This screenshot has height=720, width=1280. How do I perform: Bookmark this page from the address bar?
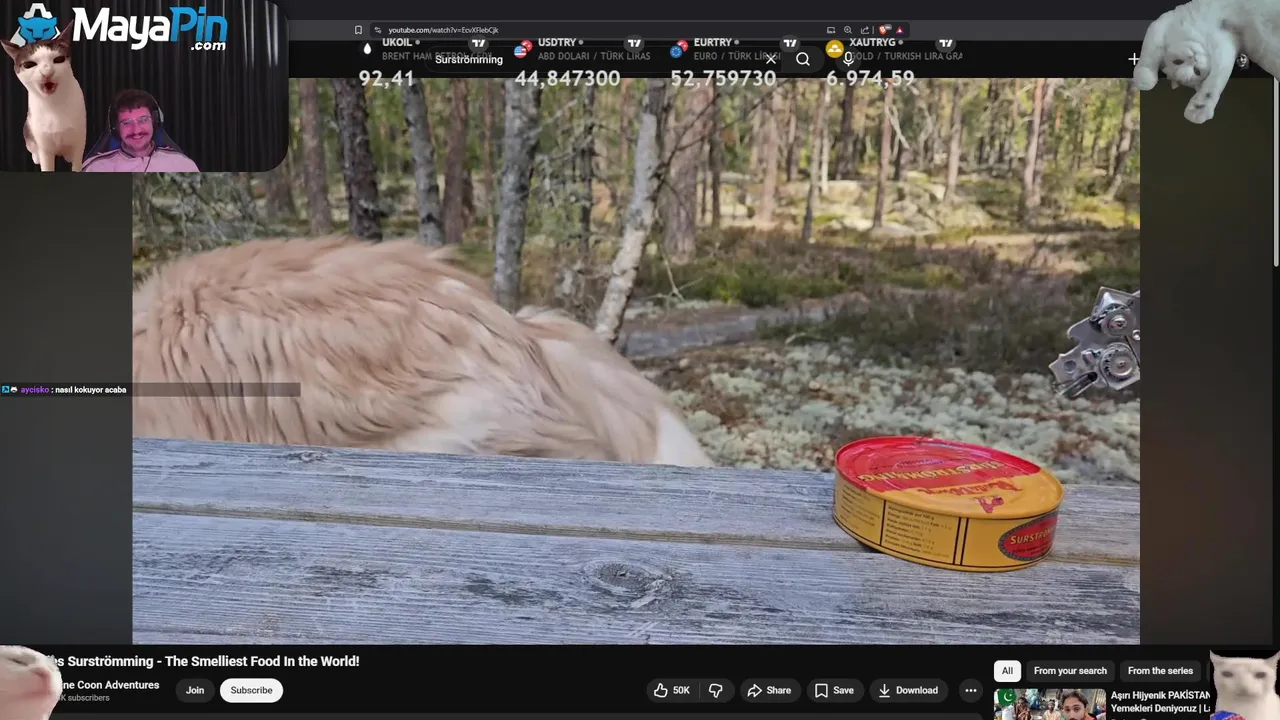tap(358, 30)
